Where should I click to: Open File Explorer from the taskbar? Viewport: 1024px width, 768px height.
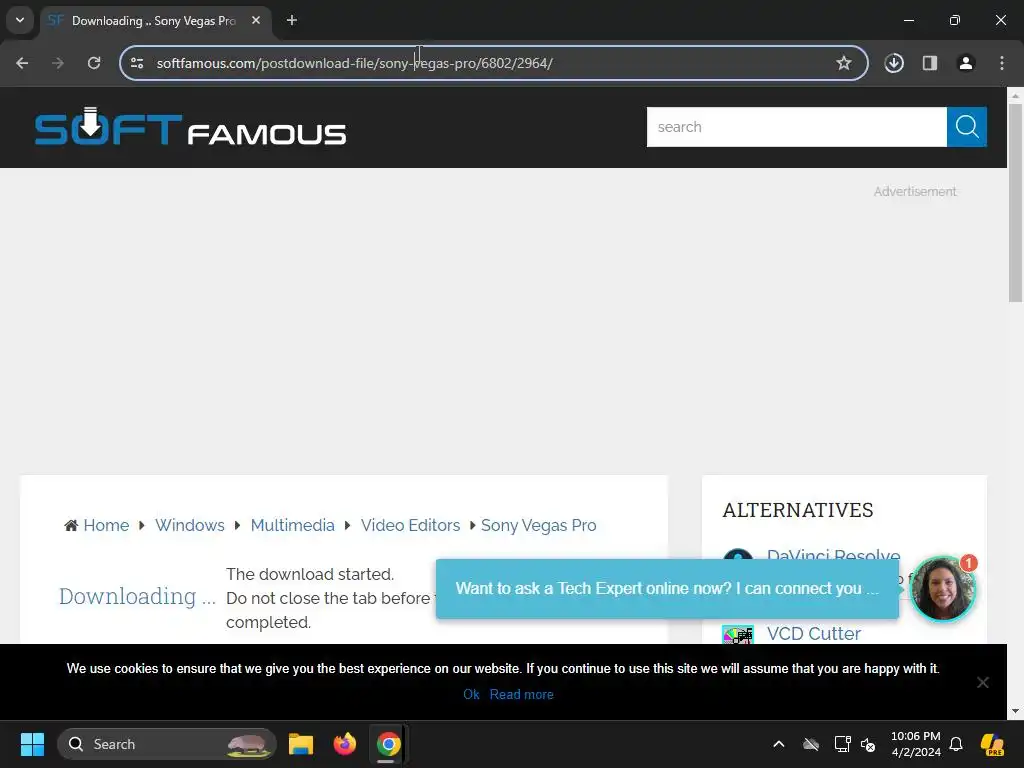(x=301, y=744)
